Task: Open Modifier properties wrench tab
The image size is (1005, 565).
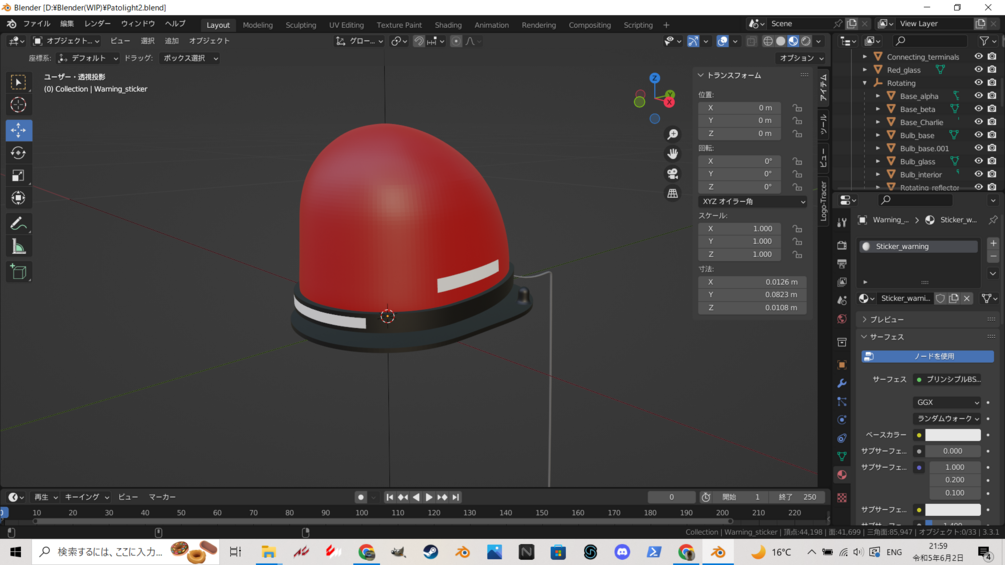Action: [x=842, y=383]
